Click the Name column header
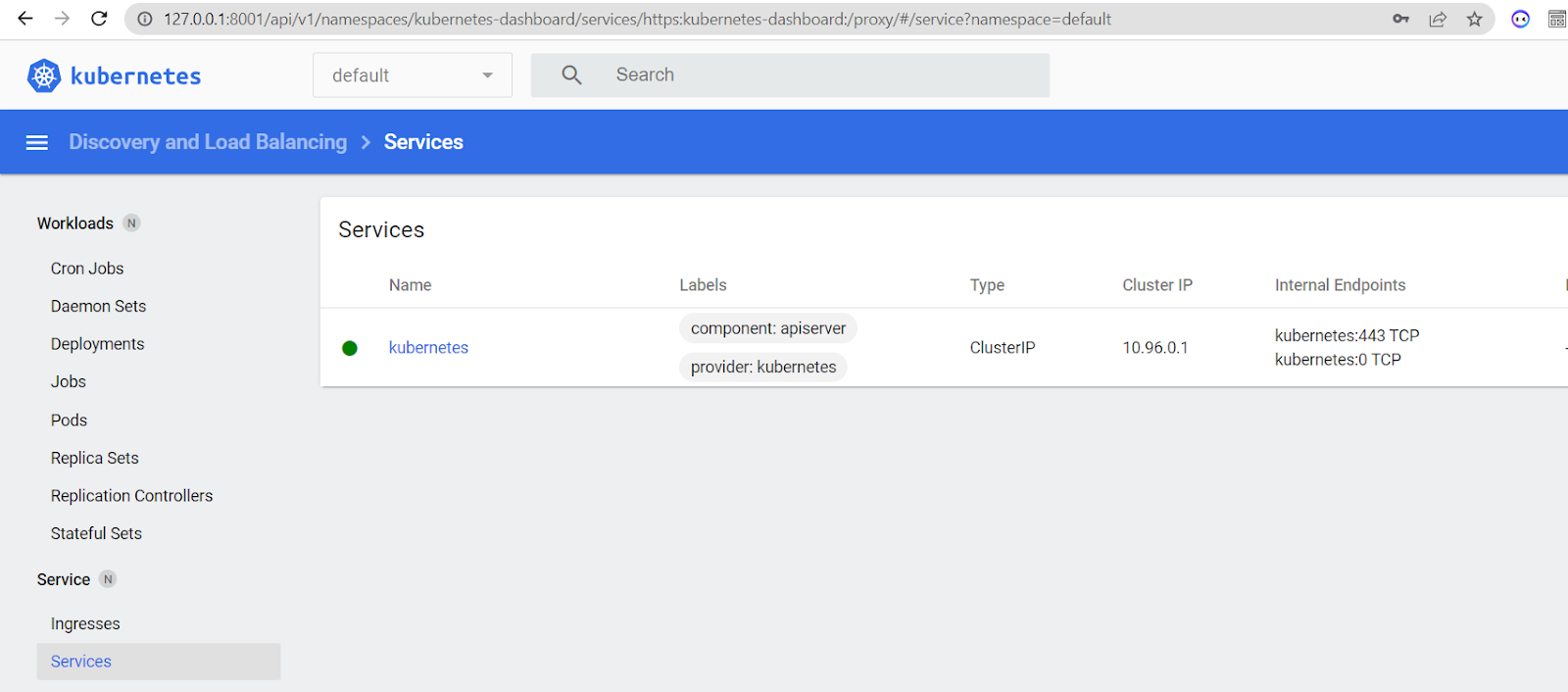Image resolution: width=1568 pixels, height=692 pixels. point(410,285)
